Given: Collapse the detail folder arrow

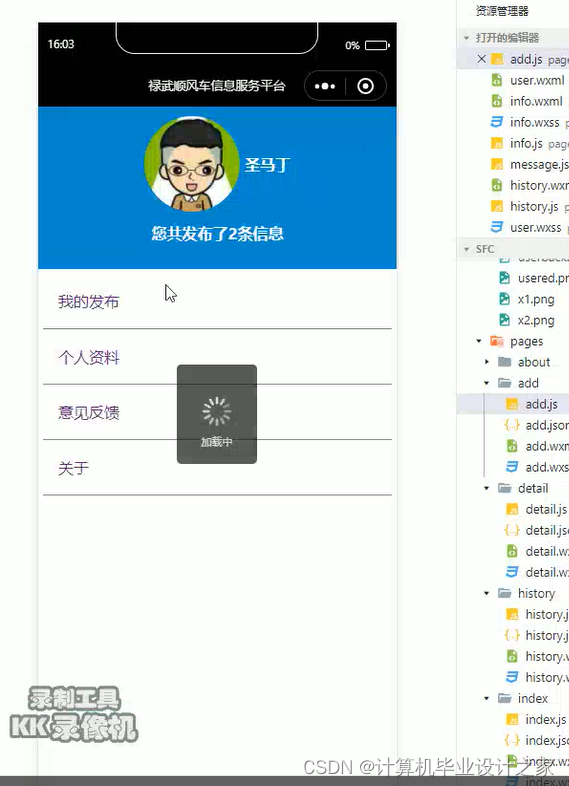Looking at the screenshot, I should pyautogui.click(x=487, y=488).
